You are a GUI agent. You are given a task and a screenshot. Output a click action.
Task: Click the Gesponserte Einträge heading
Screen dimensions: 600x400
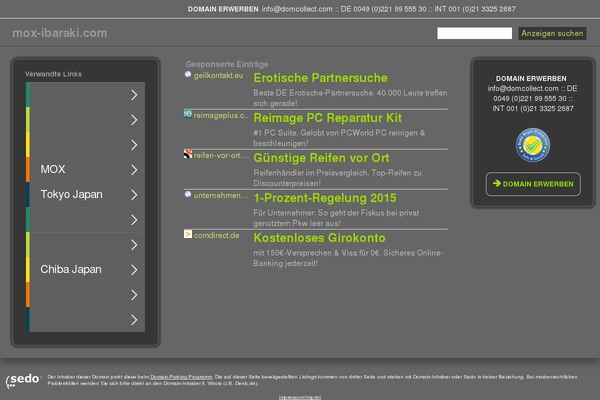(x=227, y=64)
